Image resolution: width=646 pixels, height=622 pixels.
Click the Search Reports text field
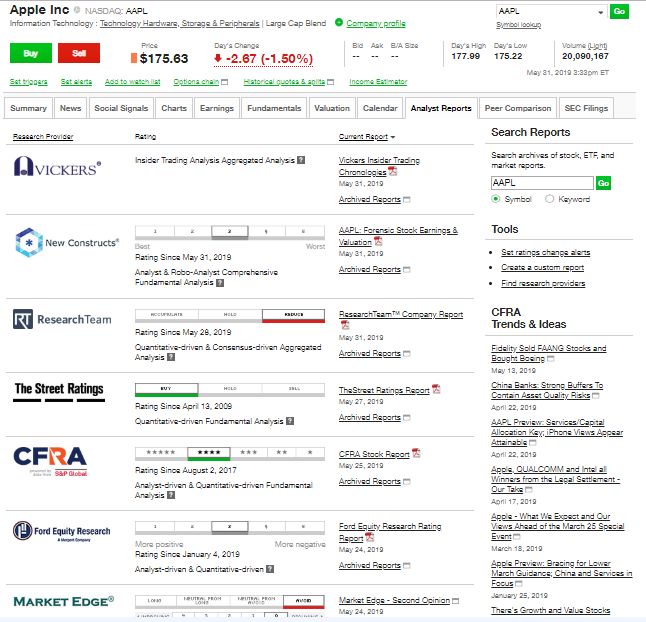542,183
